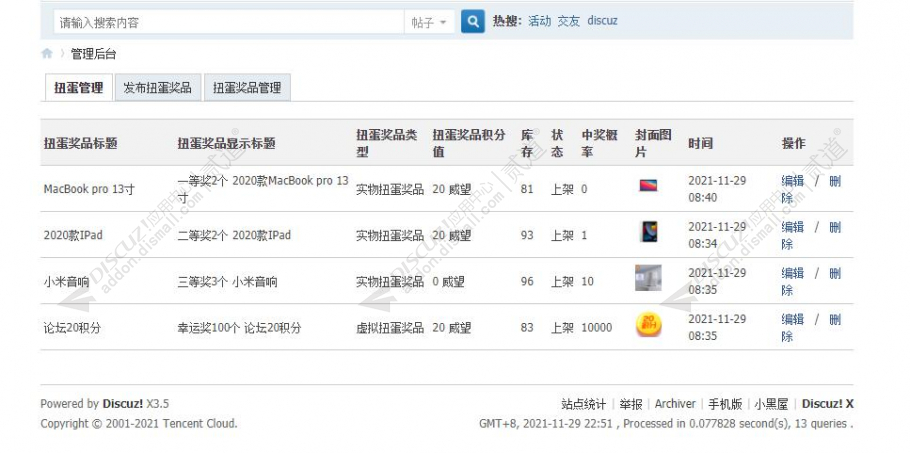Open the 论坛20积分 cover thumbnail
The height and width of the screenshot is (453, 910).
tap(649, 324)
